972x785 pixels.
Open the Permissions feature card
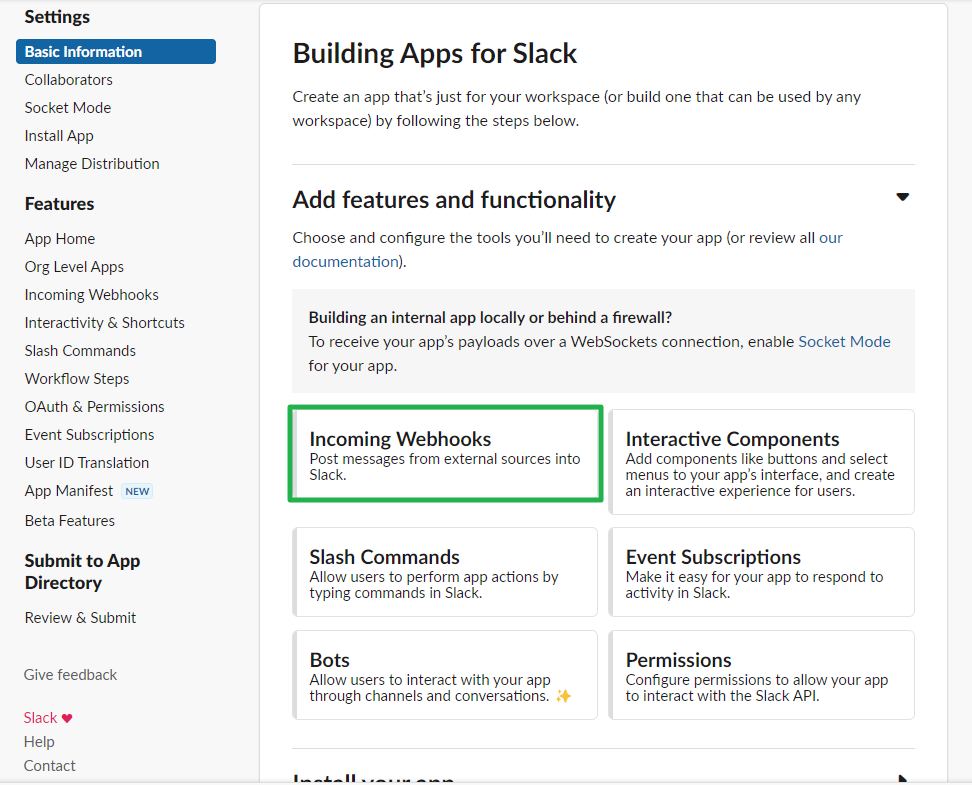pos(761,675)
